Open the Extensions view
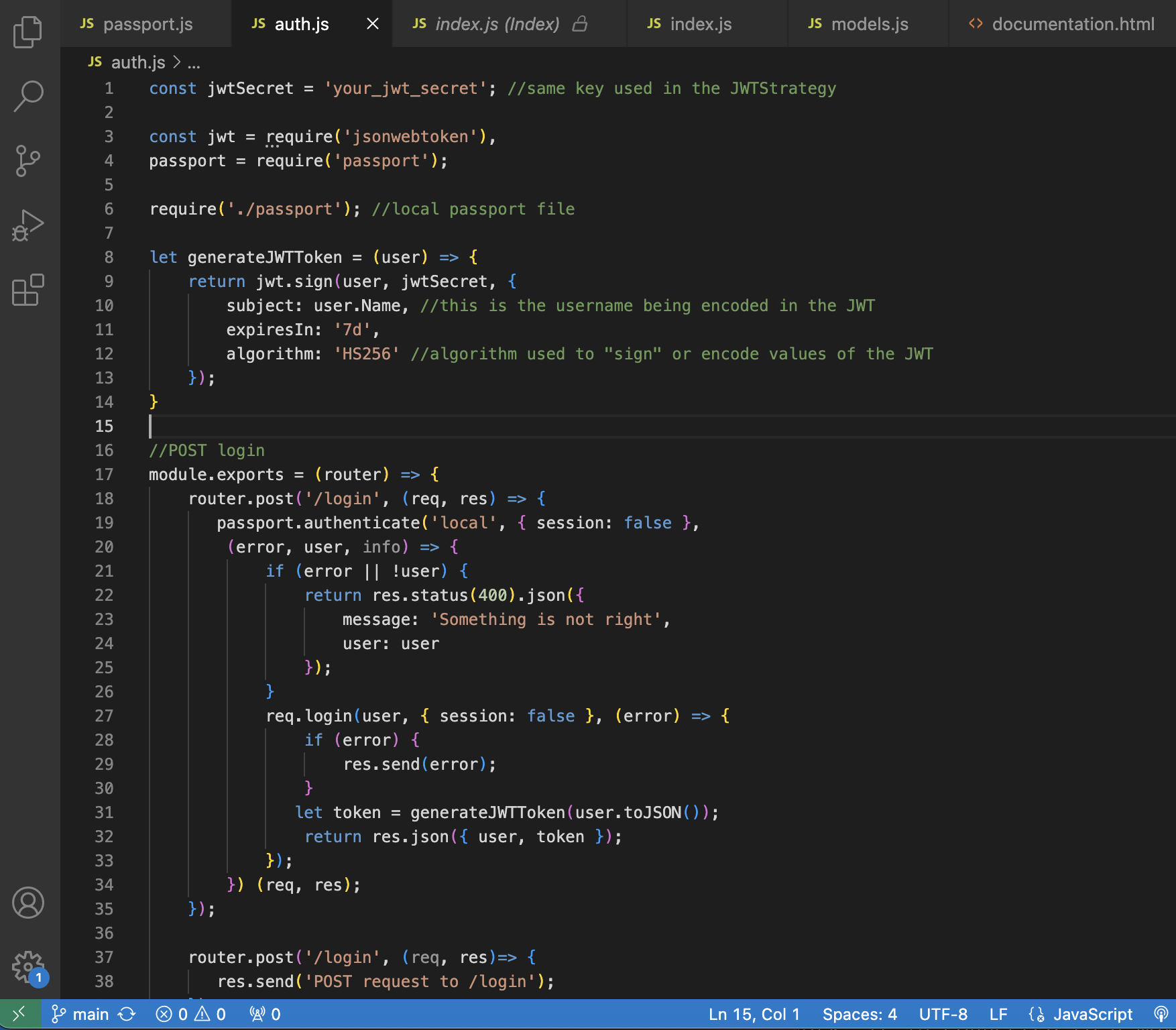1176x1030 pixels. pyautogui.click(x=28, y=290)
